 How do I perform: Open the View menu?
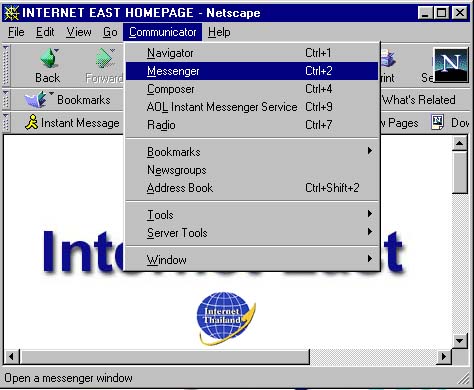[x=79, y=32]
